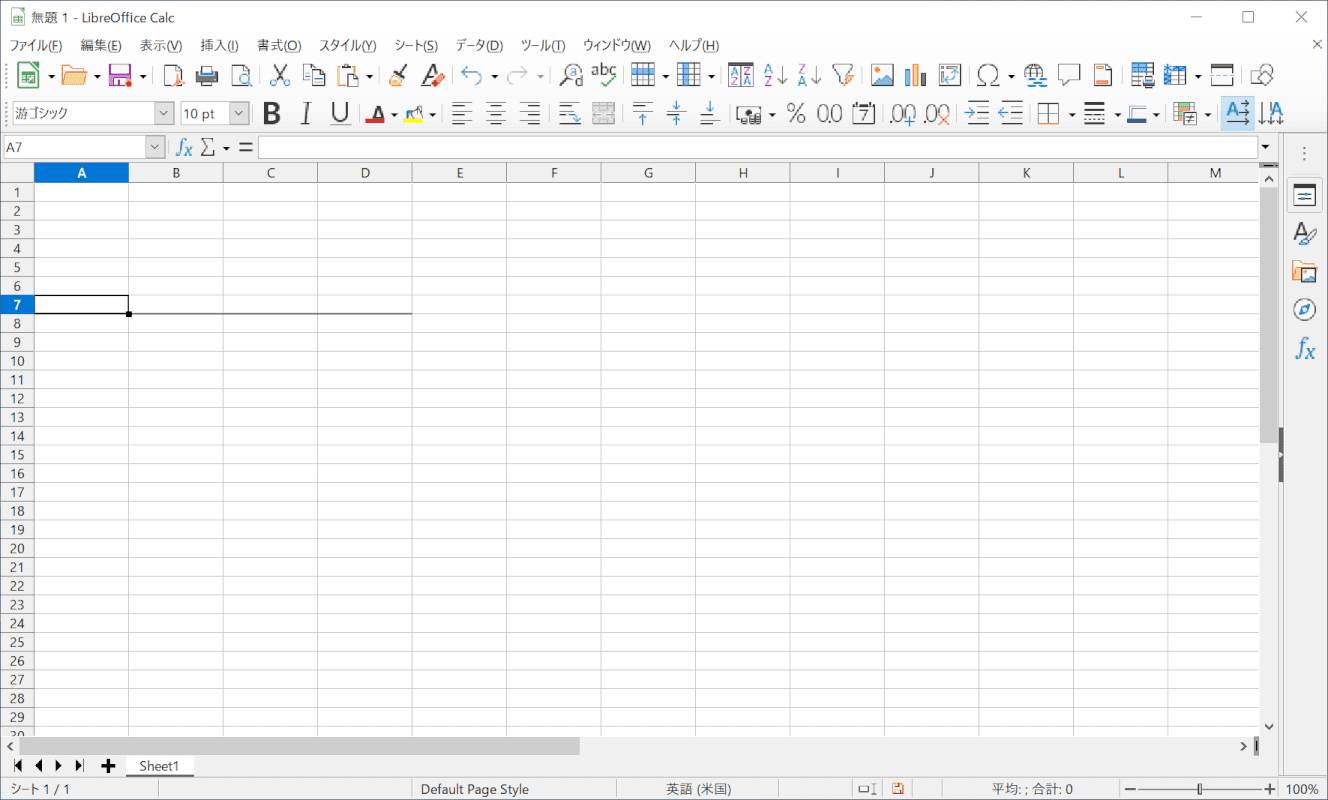This screenshot has width=1328, height=800.
Task: Toggle Split Window icon
Action: 1222,75
